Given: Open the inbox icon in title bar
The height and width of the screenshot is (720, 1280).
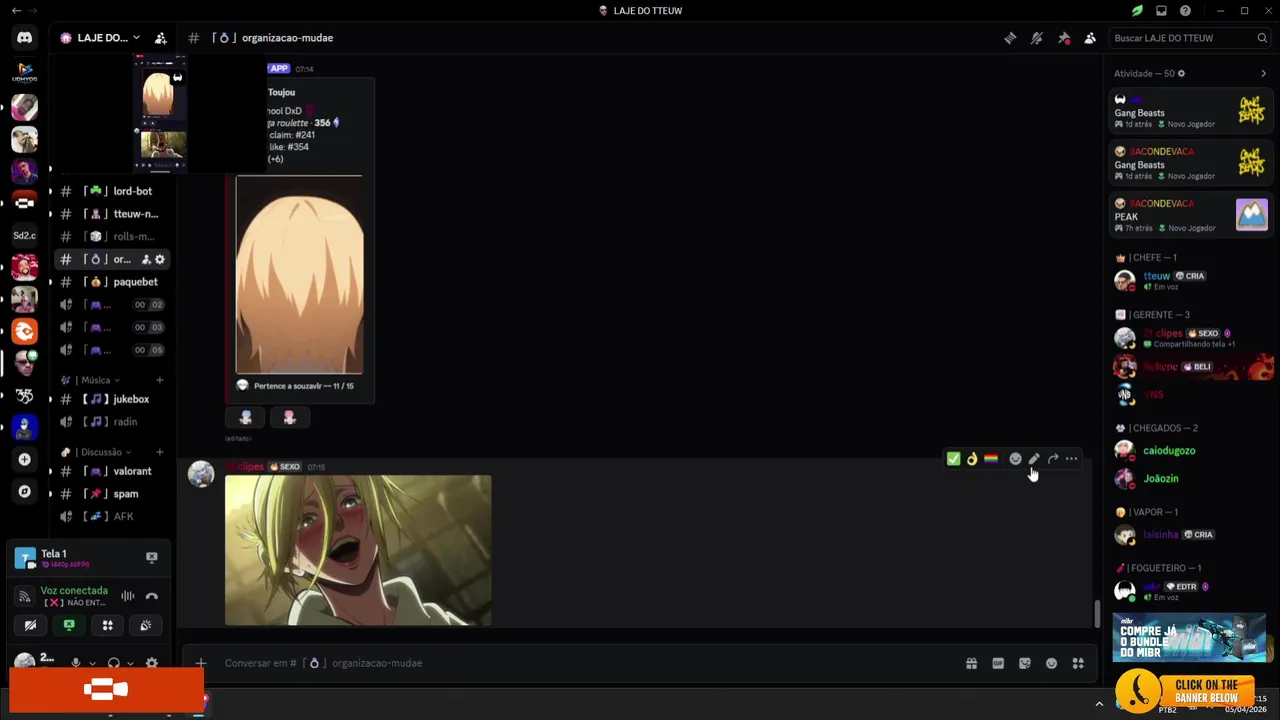Looking at the screenshot, I should pyautogui.click(x=1161, y=11).
